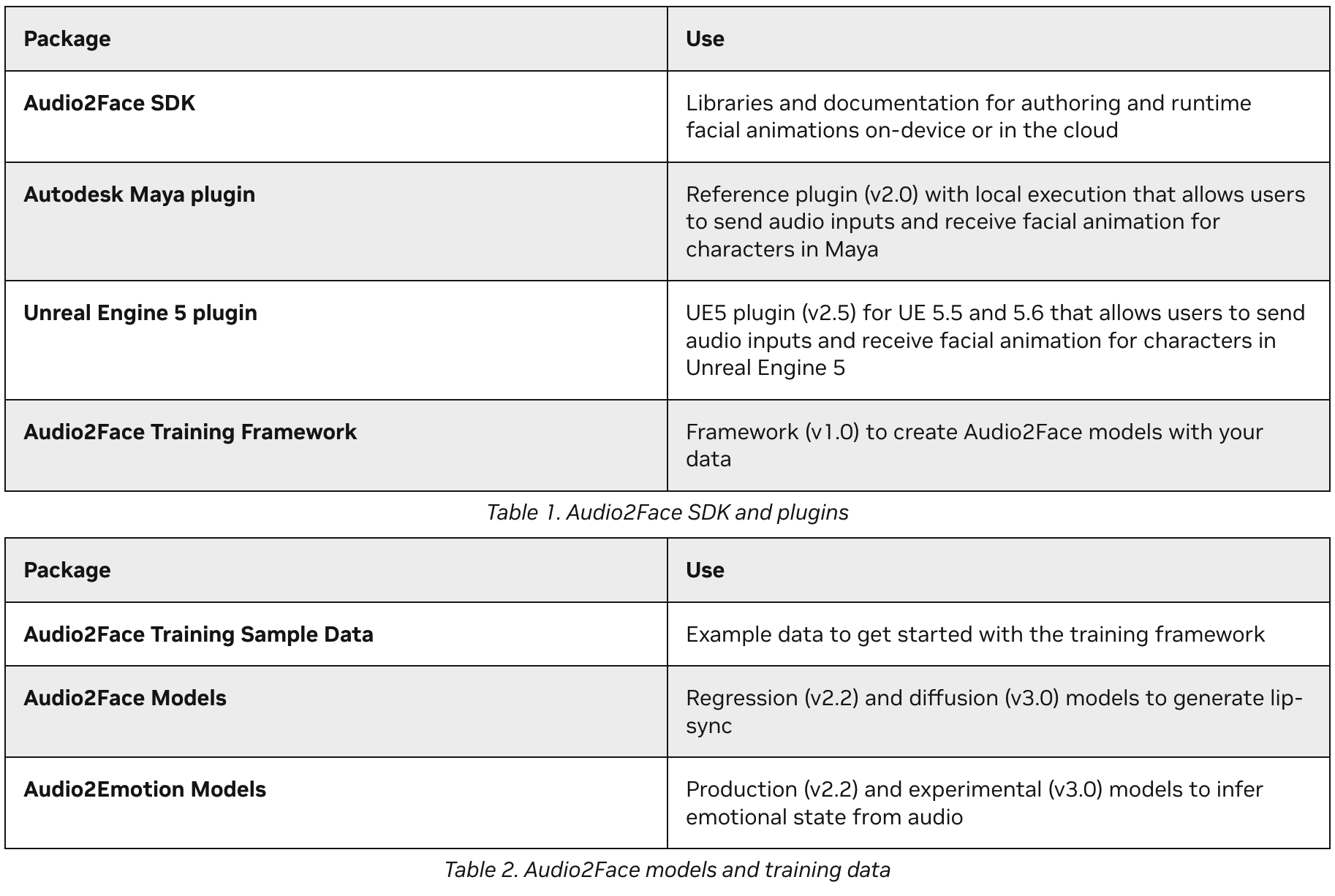Click the Audio2Face Training Sample Data label
This screenshot has height=896, width=1335.
click(198, 634)
